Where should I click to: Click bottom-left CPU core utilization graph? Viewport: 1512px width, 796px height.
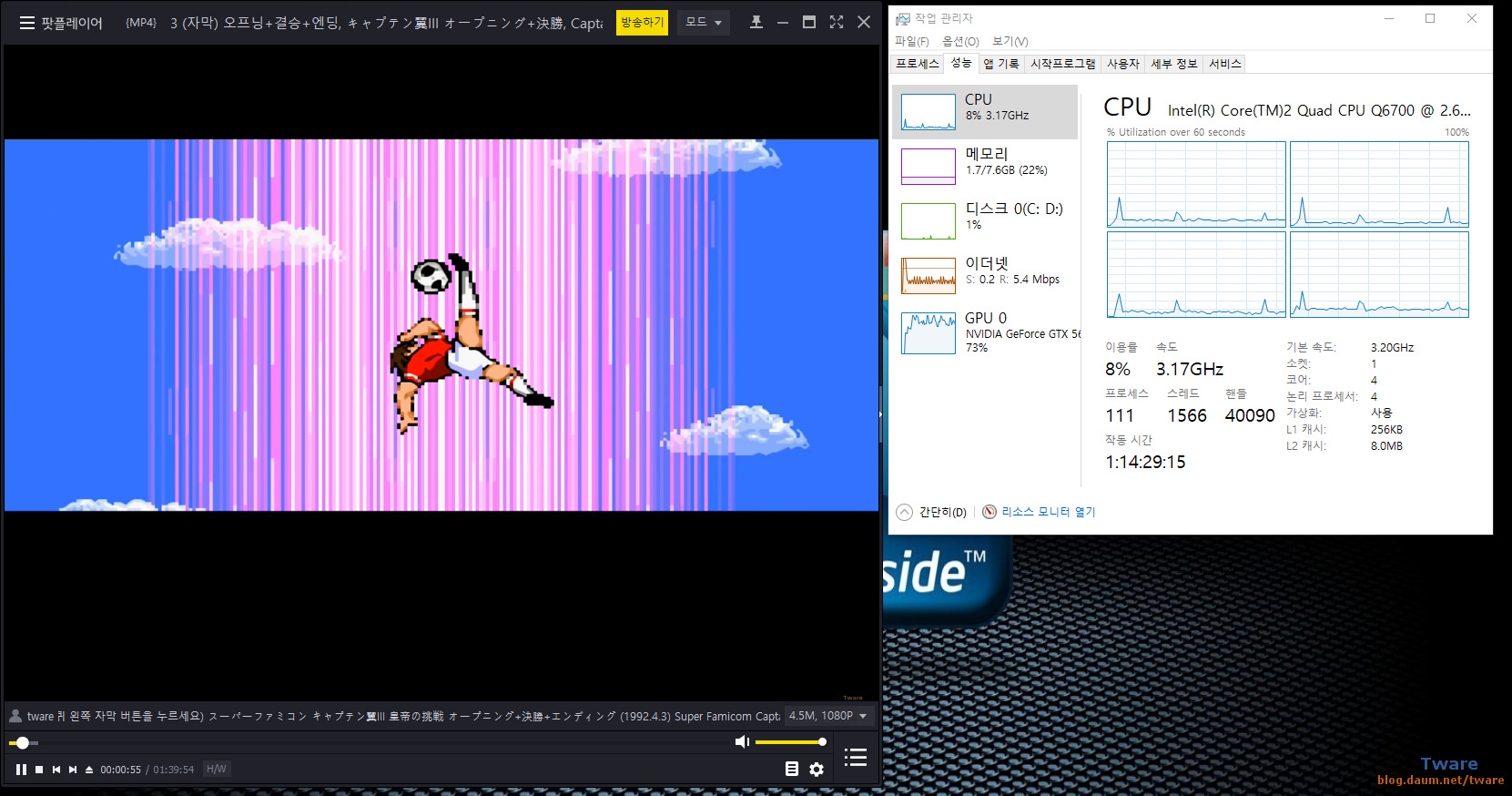(x=1196, y=274)
